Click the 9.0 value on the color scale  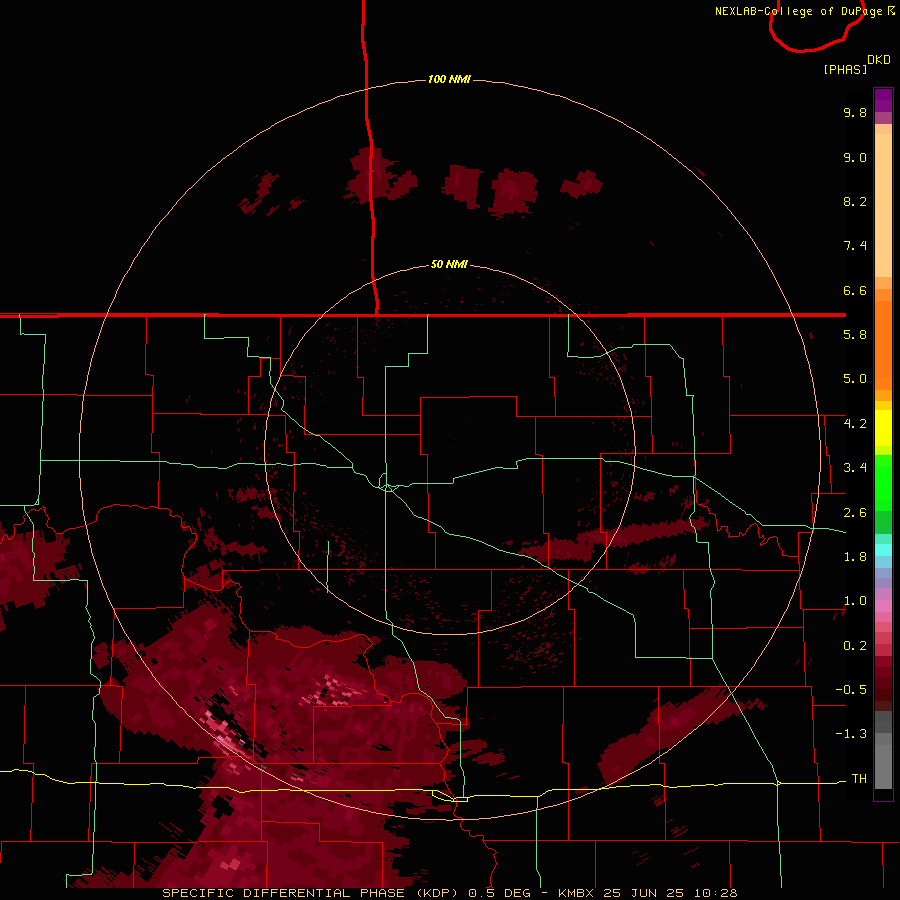tap(855, 157)
